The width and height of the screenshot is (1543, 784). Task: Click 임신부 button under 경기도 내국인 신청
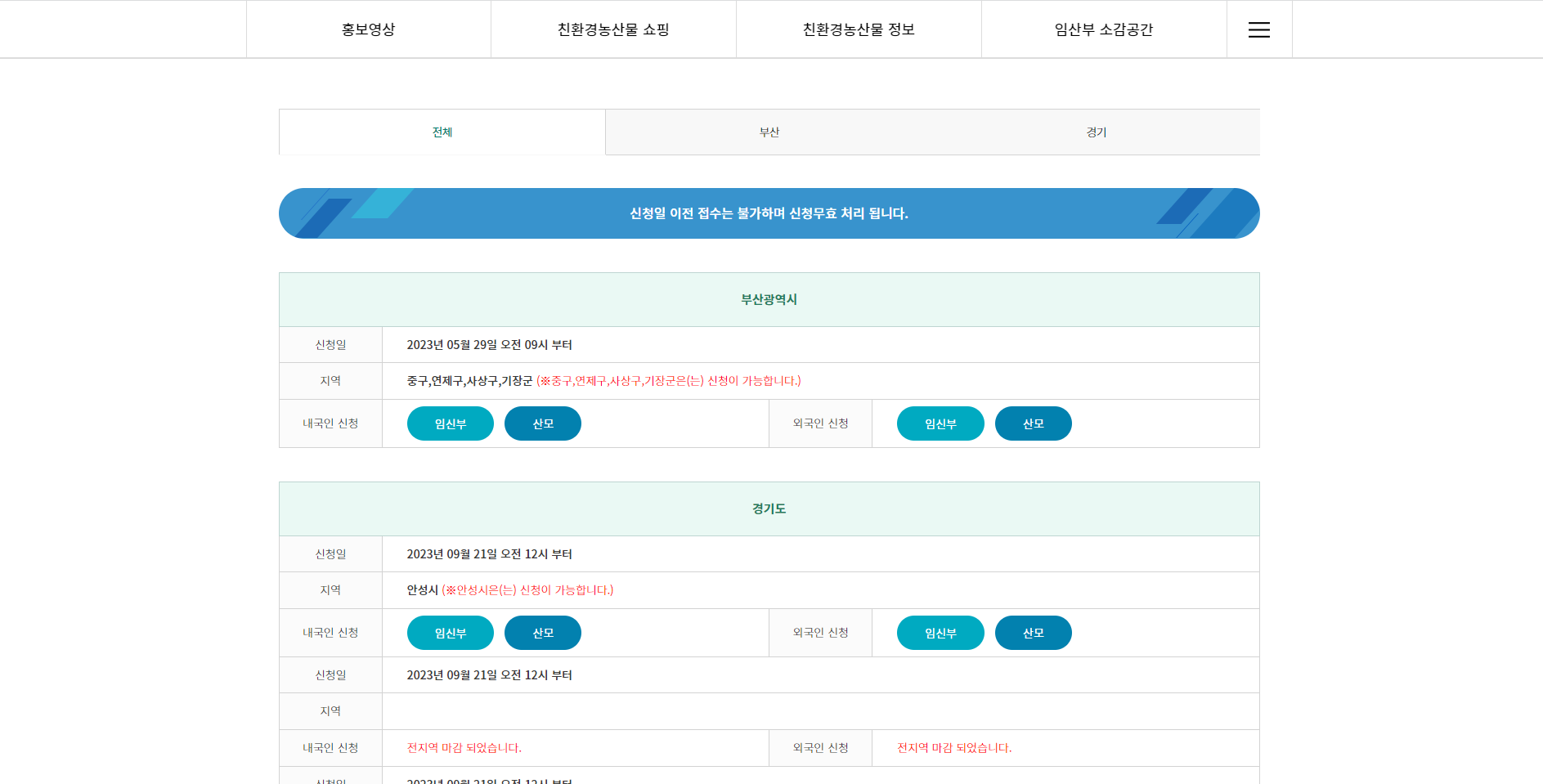click(x=450, y=633)
